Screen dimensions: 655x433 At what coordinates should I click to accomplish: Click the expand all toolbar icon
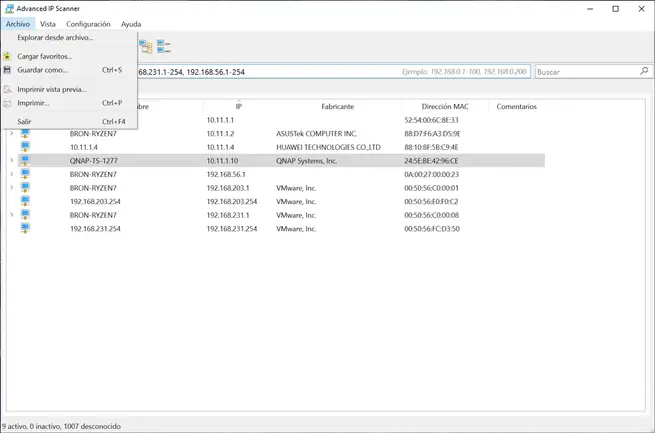point(146,47)
